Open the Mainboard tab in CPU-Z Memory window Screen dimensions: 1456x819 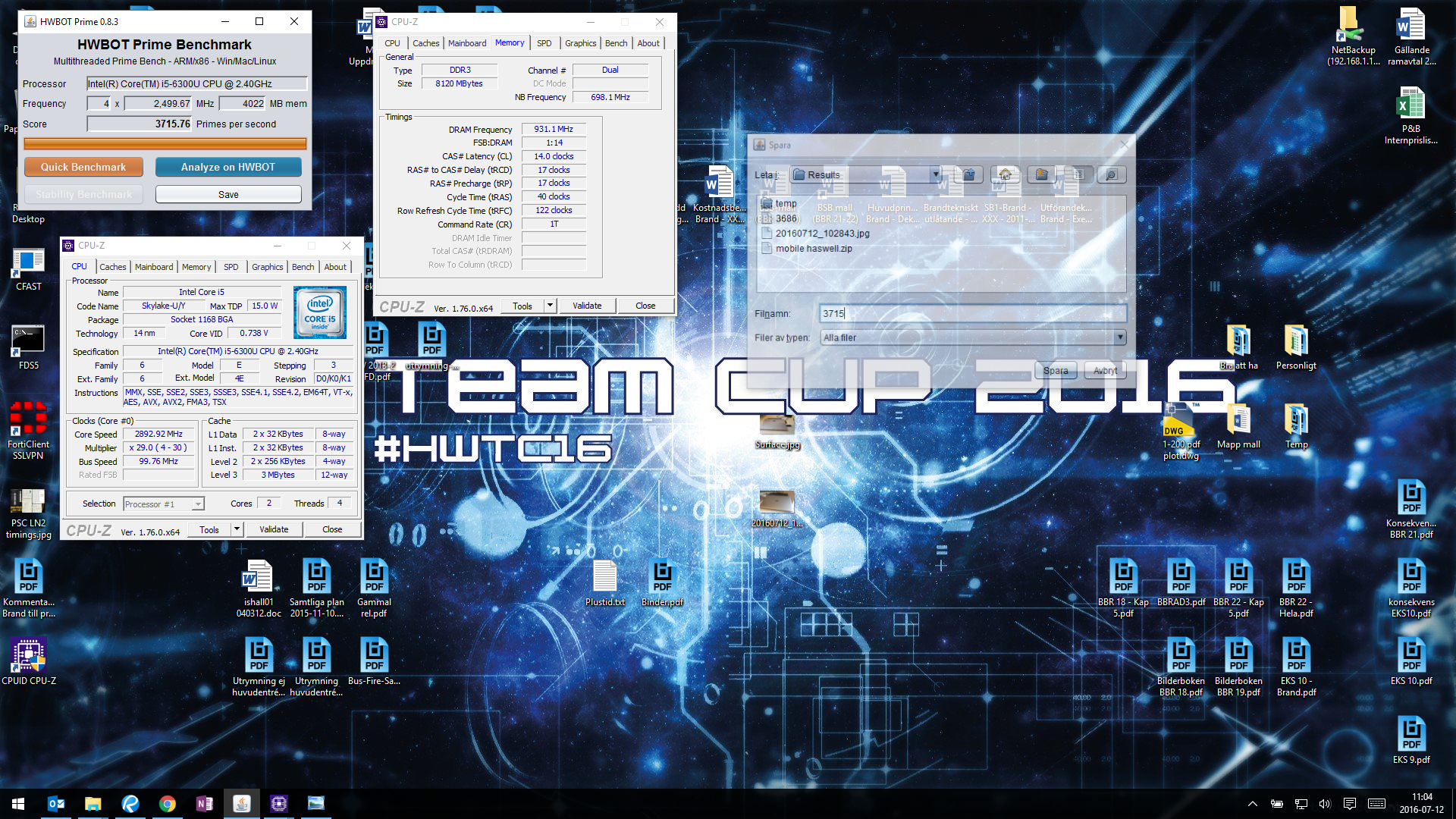click(x=467, y=43)
